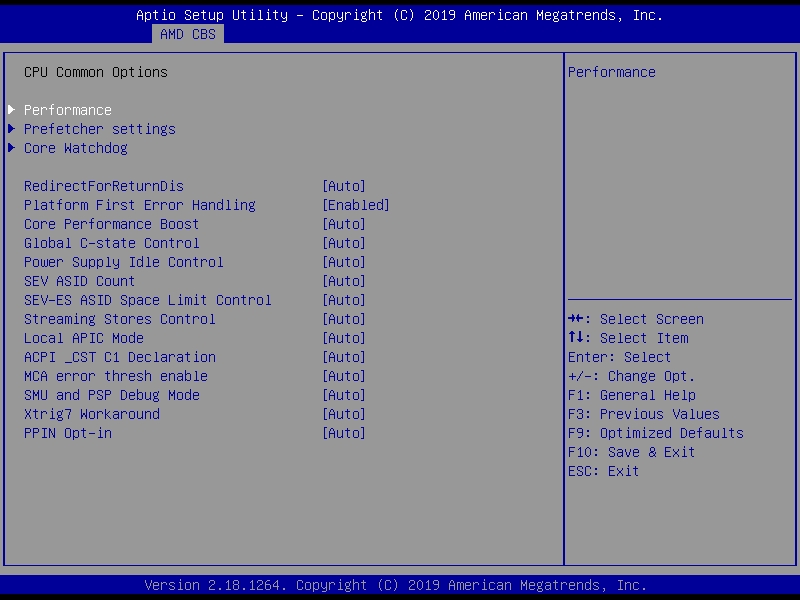The image size is (800, 600).
Task: Click the arrow icon beside Core Watchdog
Action: point(12,148)
